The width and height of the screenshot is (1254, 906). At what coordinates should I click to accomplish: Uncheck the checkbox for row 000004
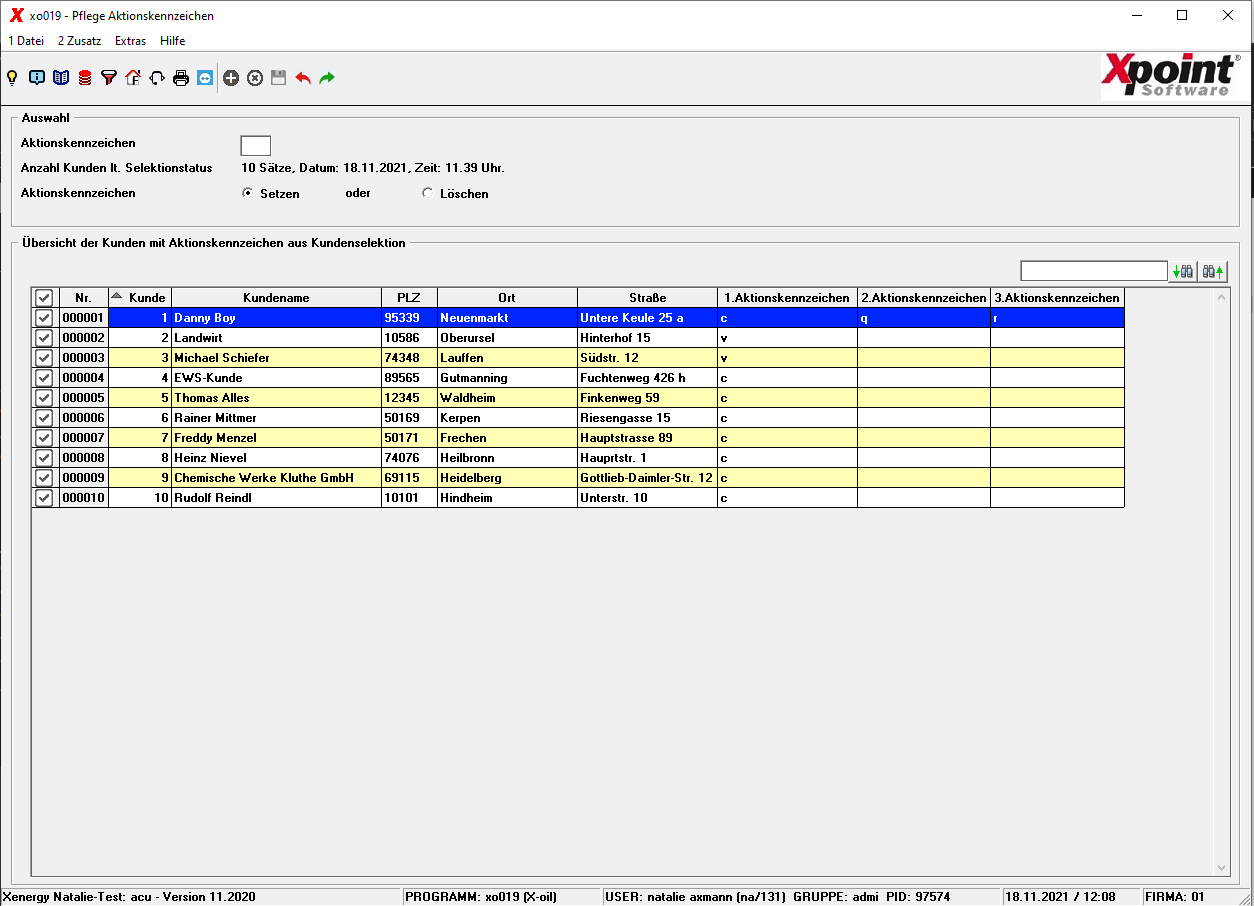(x=44, y=378)
